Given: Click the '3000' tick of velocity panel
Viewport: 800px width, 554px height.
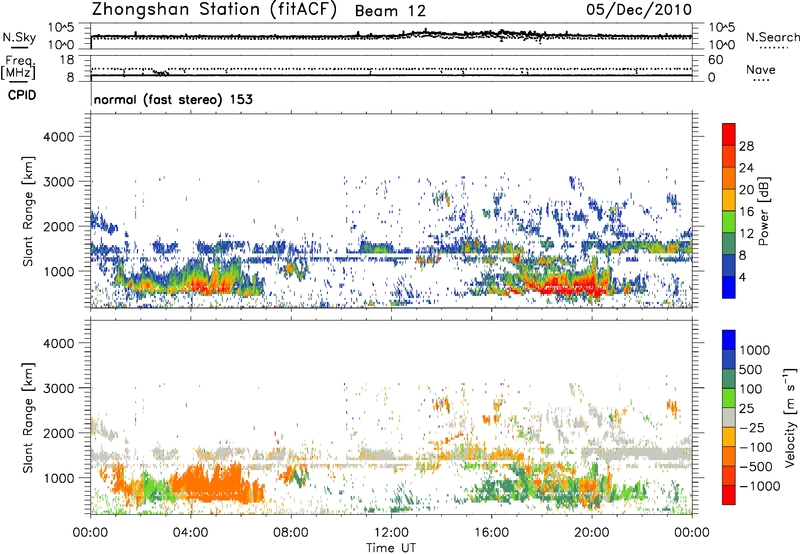Looking at the screenshot, I should point(59,388).
